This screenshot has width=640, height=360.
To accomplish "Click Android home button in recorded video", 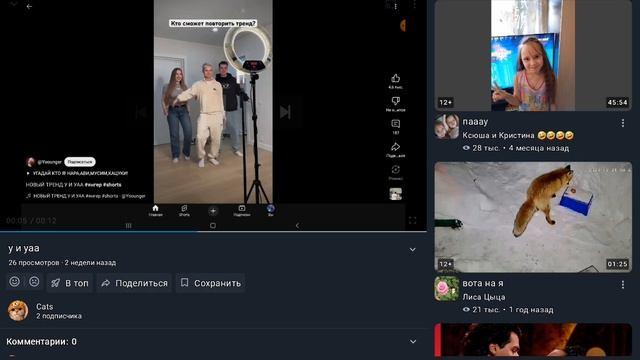I will (213, 225).
